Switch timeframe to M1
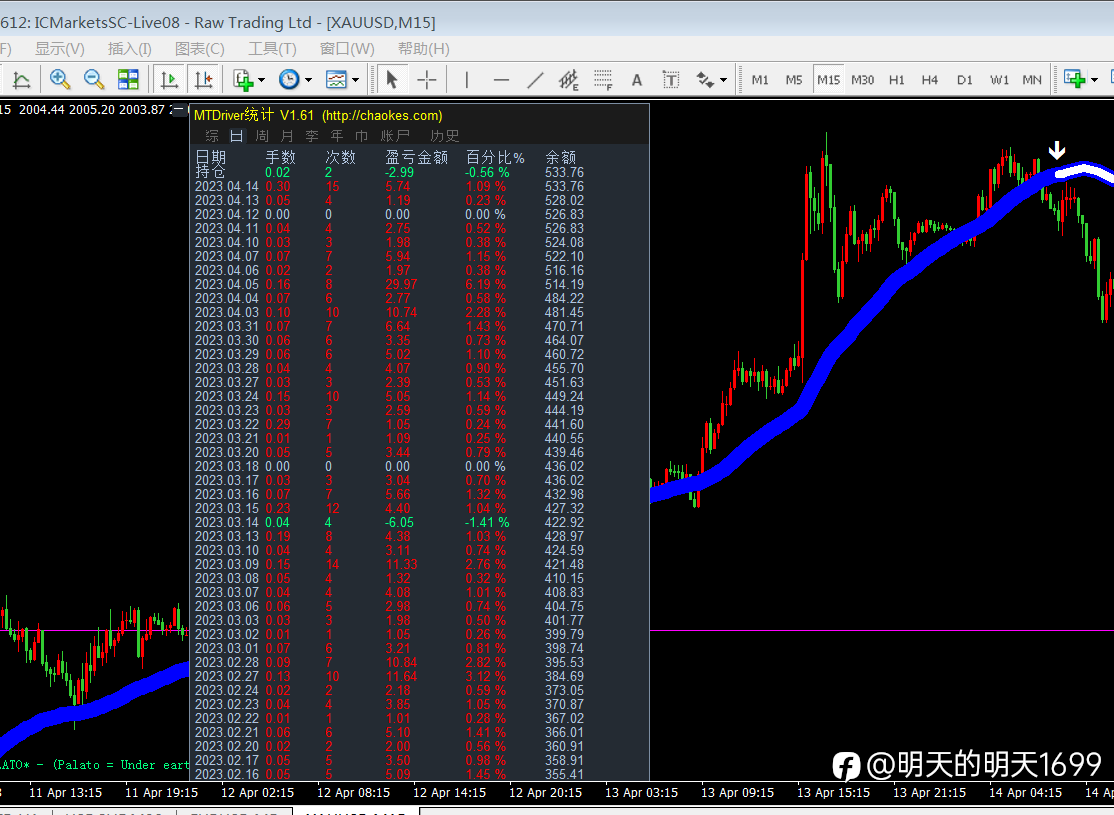Screen dimensions: 1114x815 760,80
